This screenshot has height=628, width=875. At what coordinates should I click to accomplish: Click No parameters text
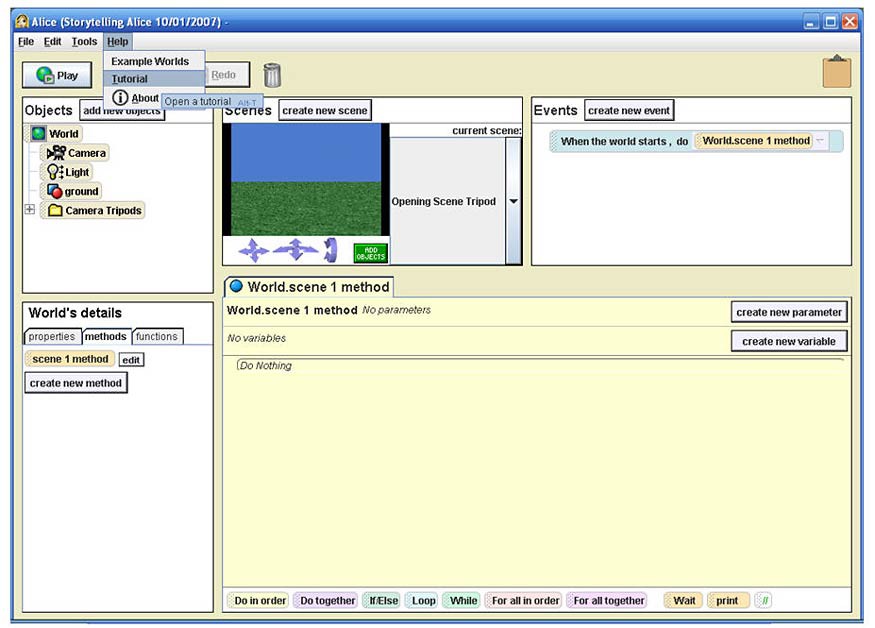(x=396, y=310)
